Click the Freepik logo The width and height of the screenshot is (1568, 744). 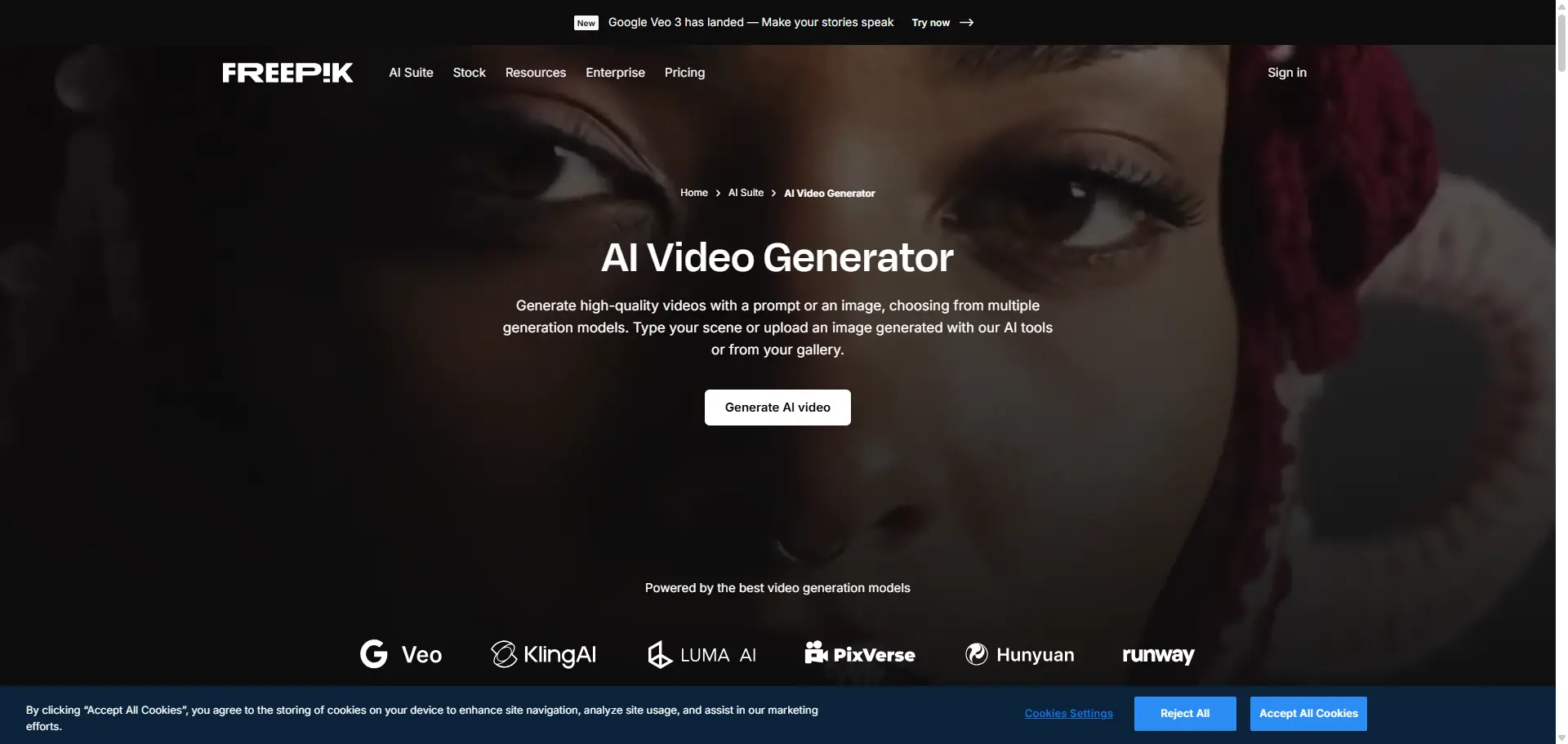click(x=287, y=72)
